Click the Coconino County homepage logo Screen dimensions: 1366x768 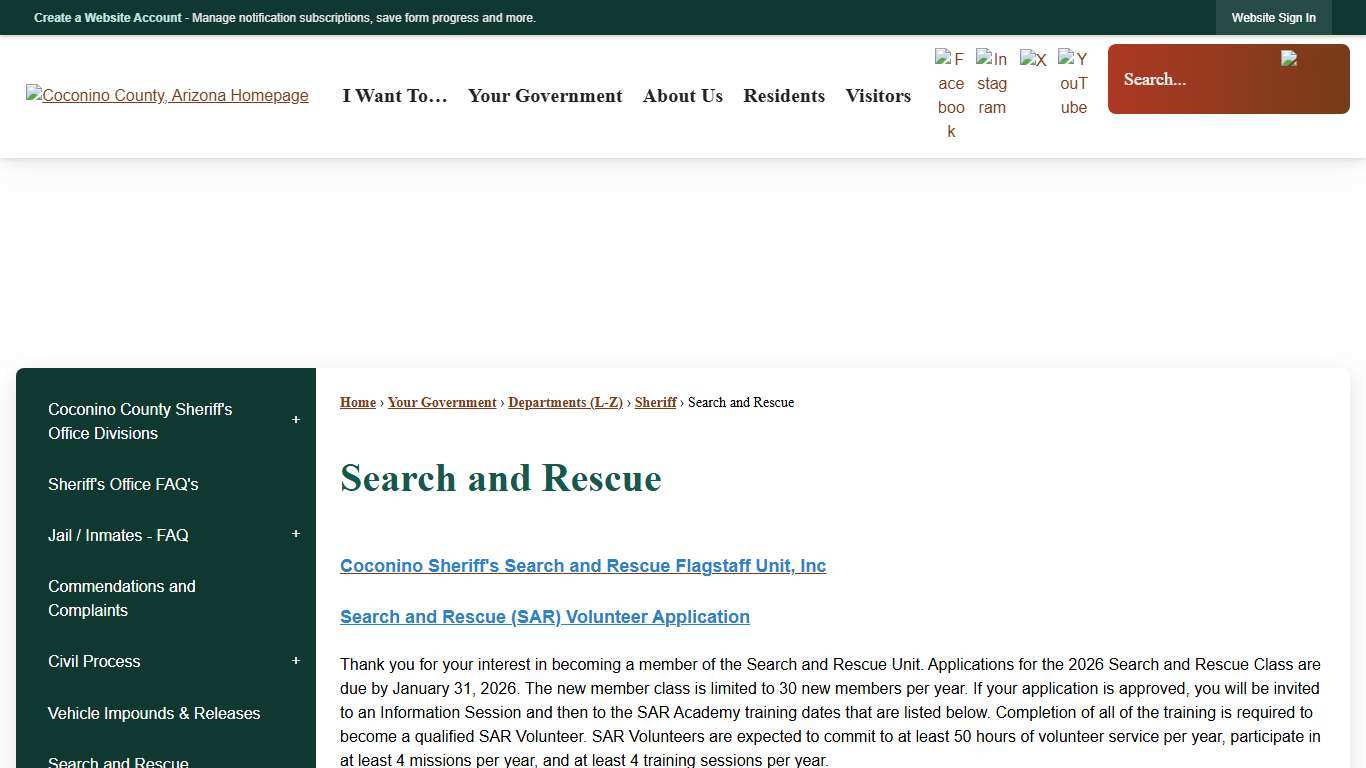pos(167,95)
